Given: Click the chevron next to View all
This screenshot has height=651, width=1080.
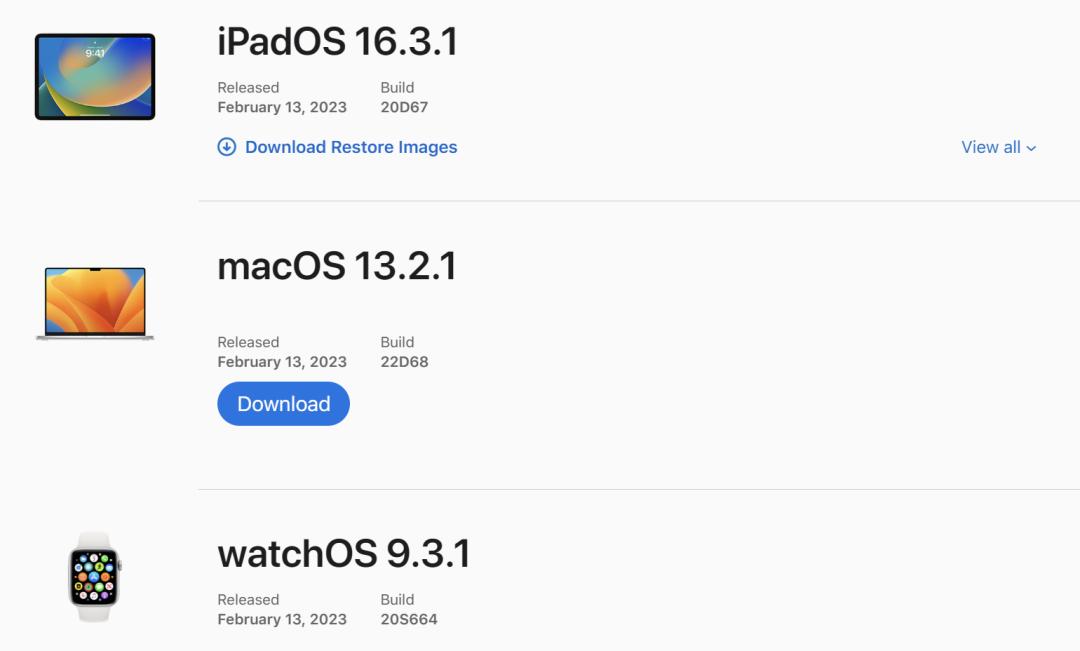Looking at the screenshot, I should click(1031, 147).
